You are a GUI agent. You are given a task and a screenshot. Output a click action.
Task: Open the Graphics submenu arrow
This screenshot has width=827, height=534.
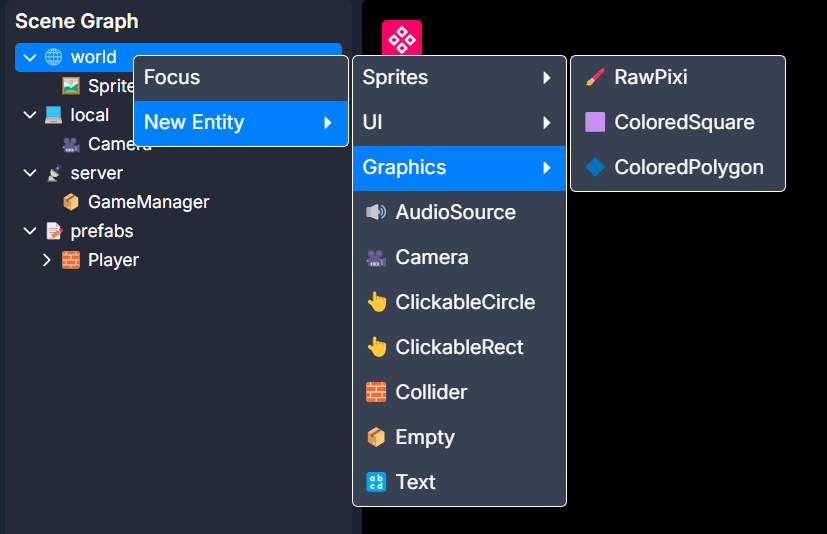tap(547, 168)
